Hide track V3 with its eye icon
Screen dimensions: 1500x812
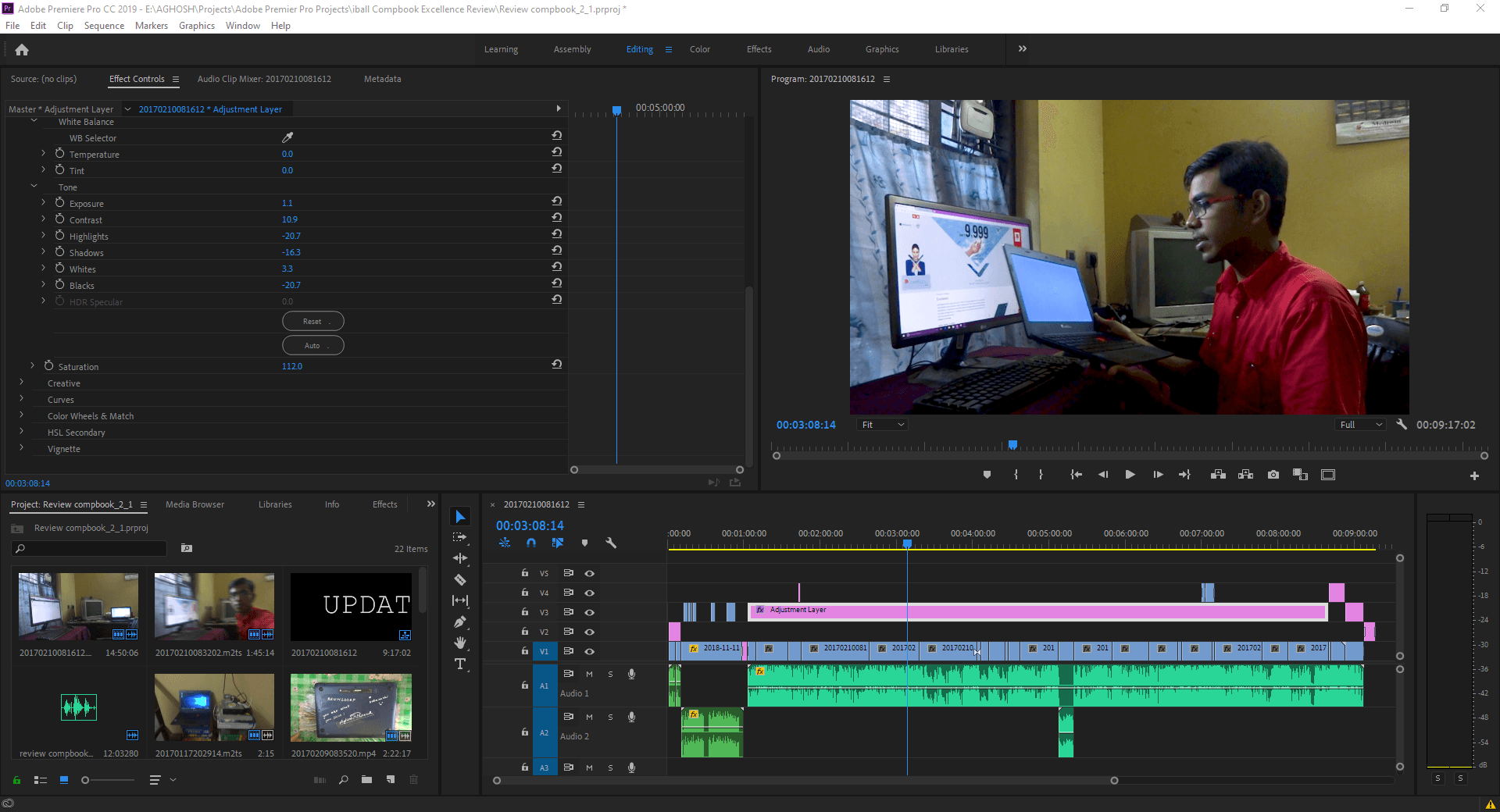(x=590, y=613)
